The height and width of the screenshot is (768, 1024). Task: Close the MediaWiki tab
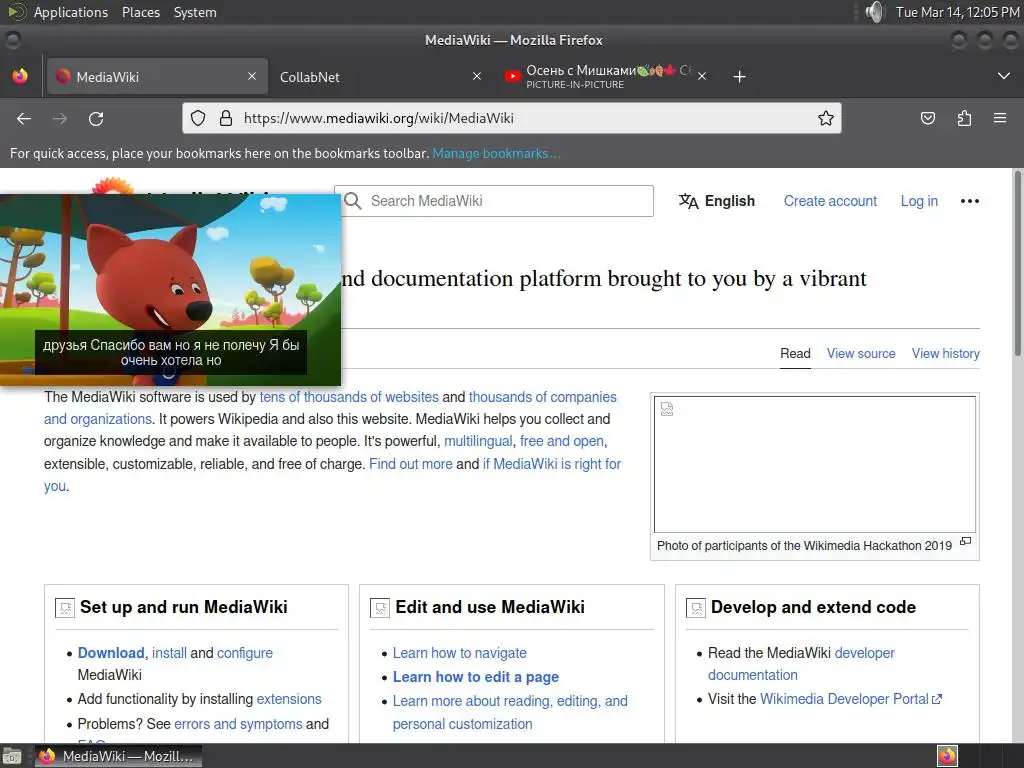click(x=252, y=76)
